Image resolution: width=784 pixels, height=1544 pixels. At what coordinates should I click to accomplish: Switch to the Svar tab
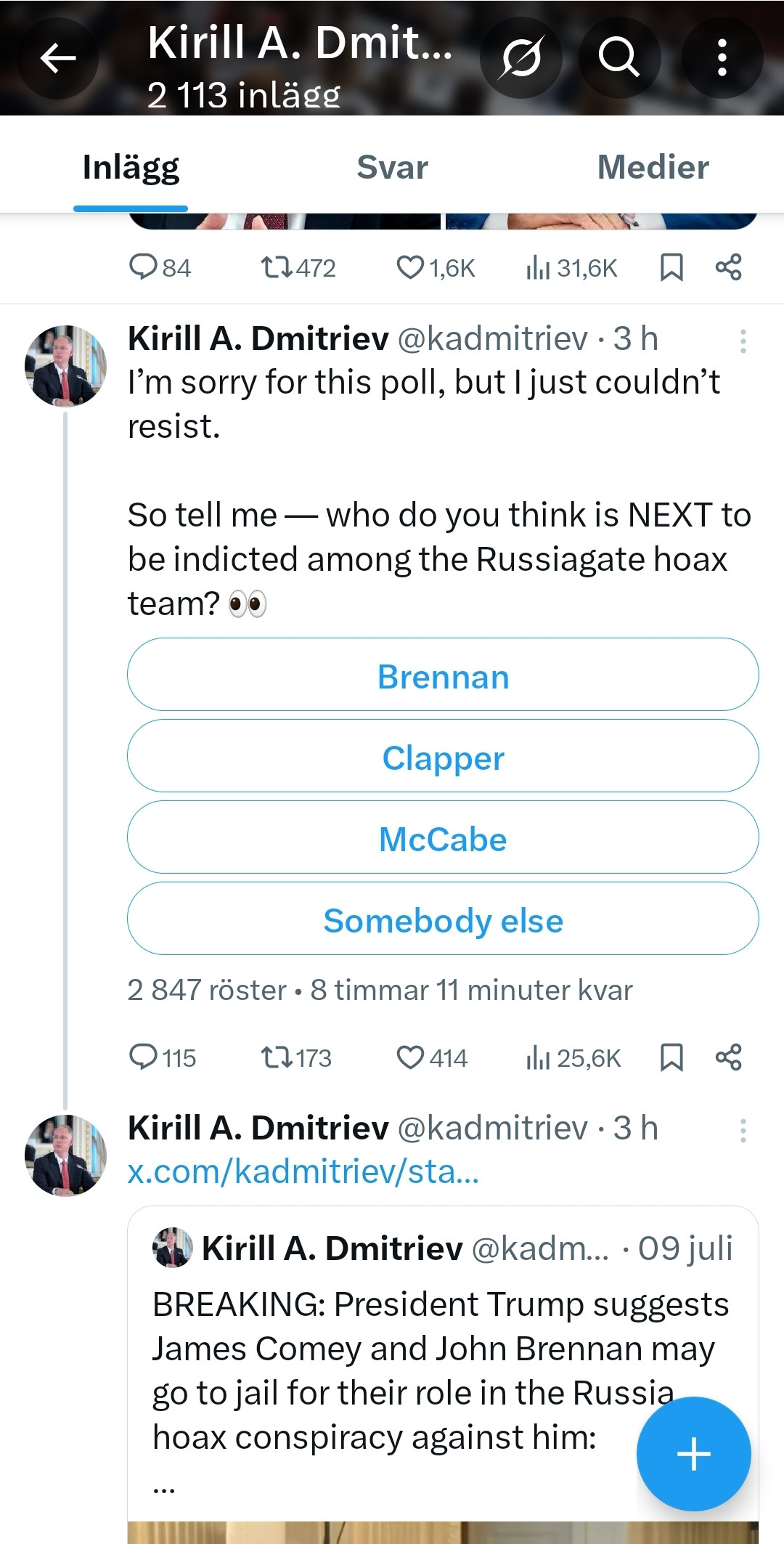(x=392, y=168)
